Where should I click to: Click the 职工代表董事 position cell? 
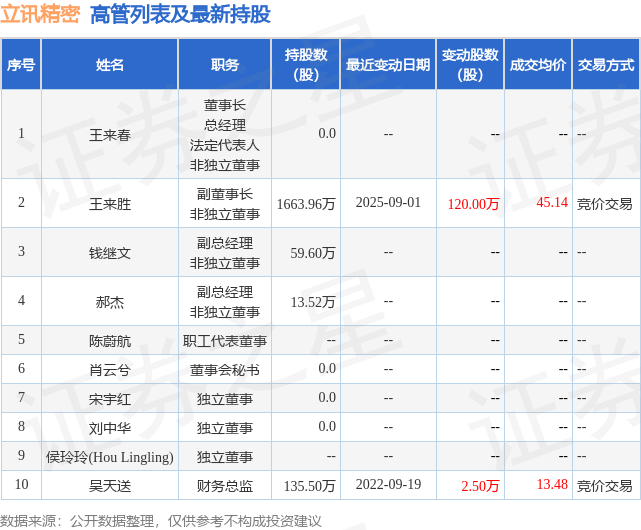[x=224, y=341]
